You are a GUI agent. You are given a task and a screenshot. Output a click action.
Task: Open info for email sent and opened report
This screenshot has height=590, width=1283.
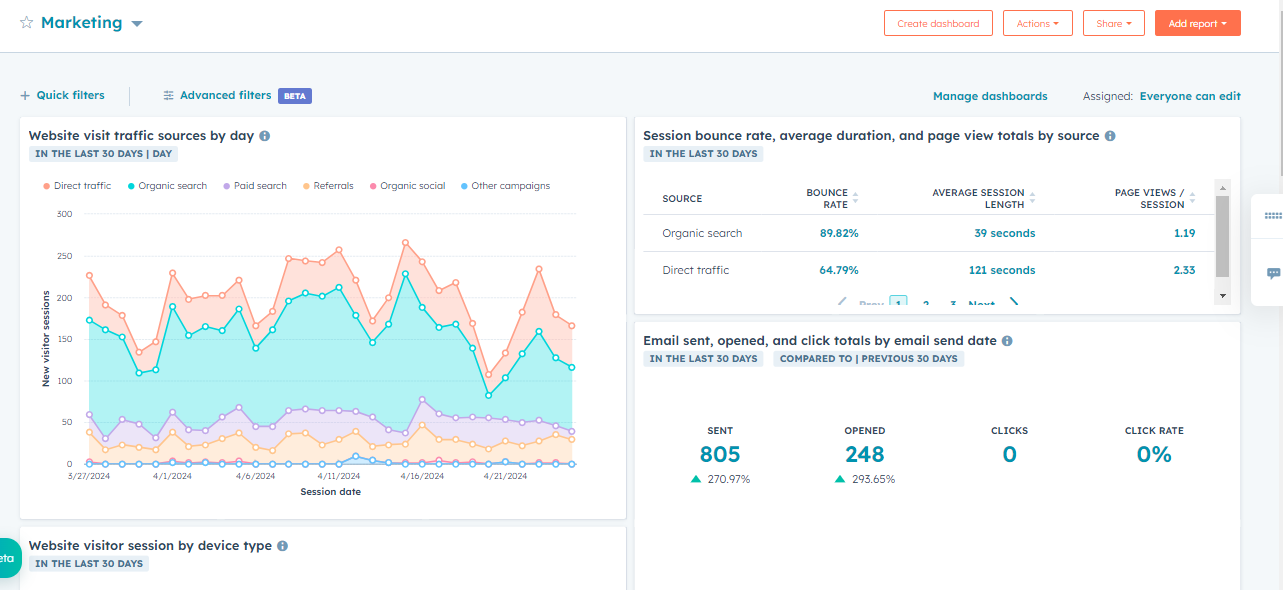pyautogui.click(x=1007, y=340)
